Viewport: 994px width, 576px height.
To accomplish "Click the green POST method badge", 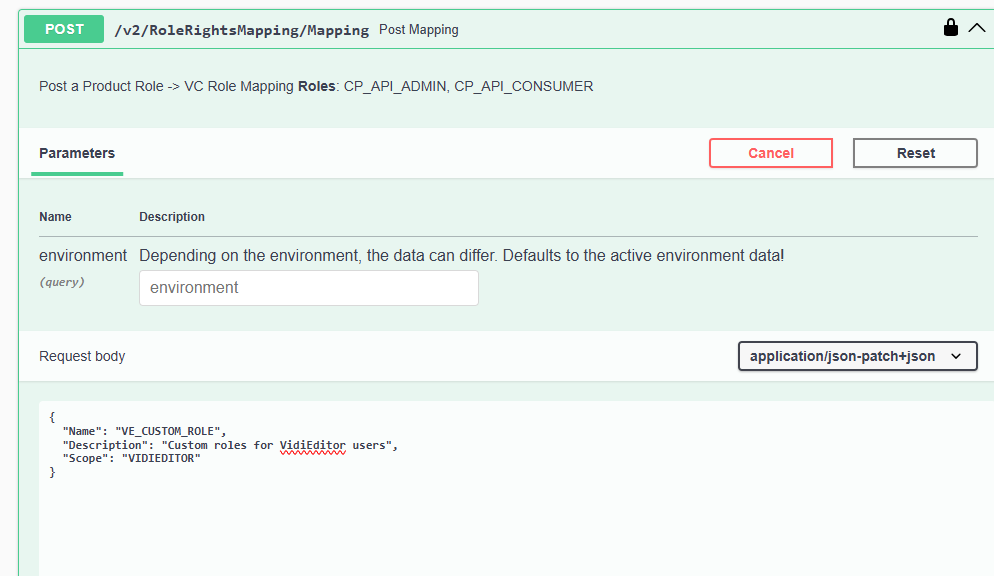I will 64,30.
